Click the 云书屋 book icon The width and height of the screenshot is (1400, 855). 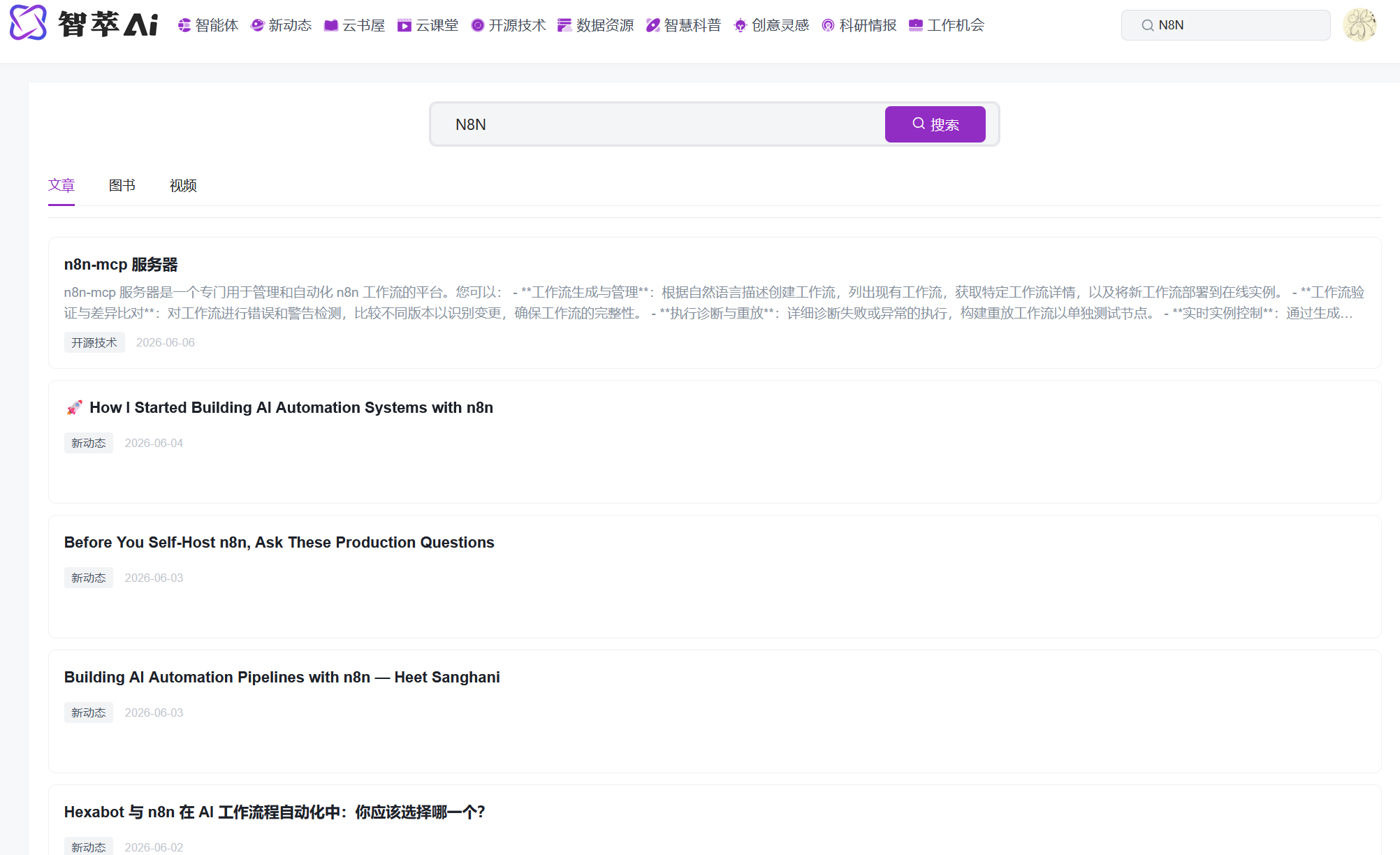coord(331,25)
